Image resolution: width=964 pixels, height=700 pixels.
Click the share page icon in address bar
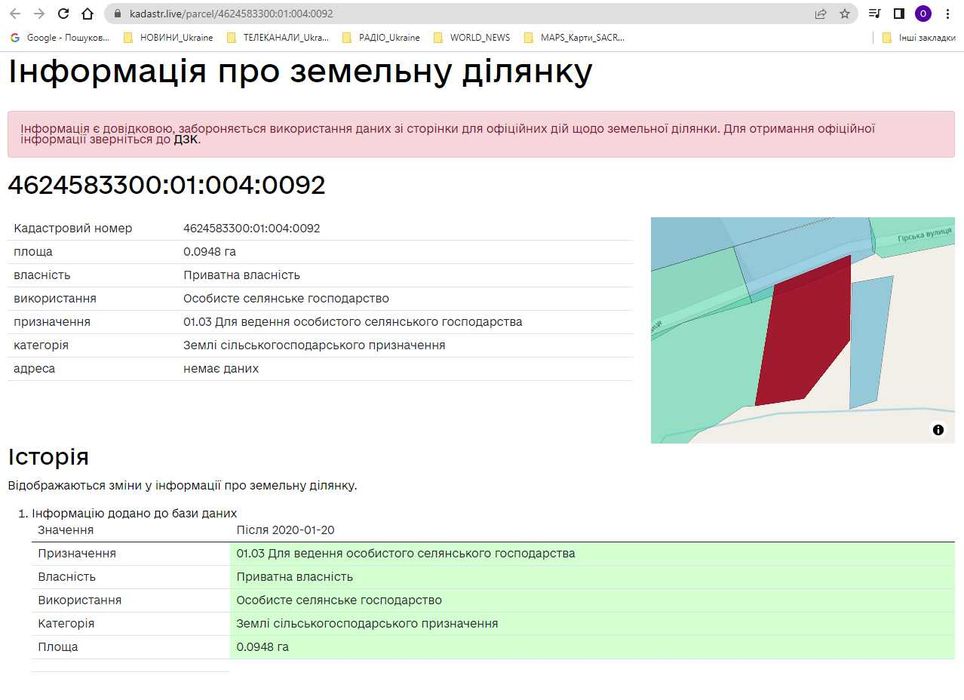click(x=820, y=14)
